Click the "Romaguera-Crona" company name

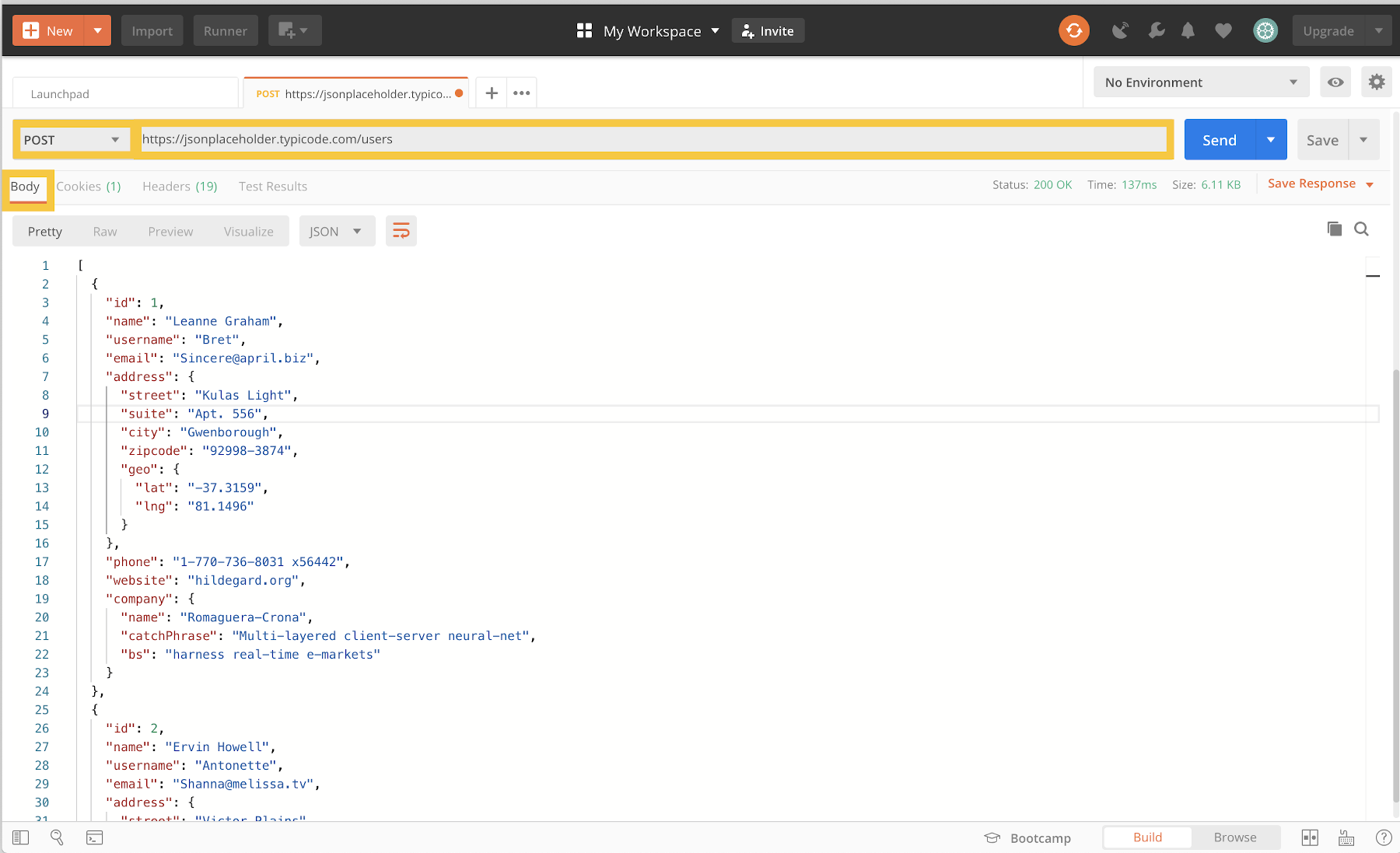(x=243, y=617)
